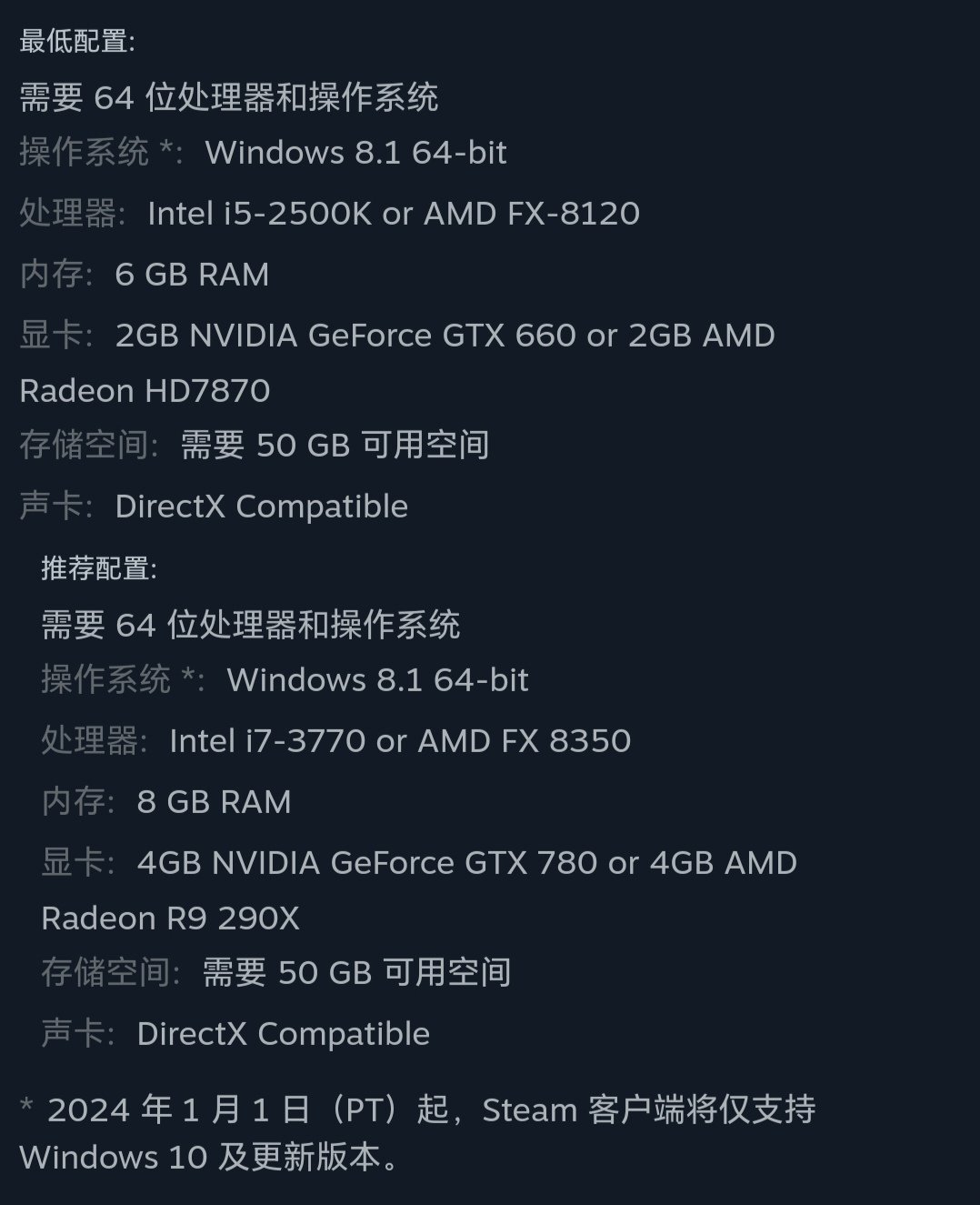Image resolution: width=980 pixels, height=1205 pixels.
Task: Click the Intel i7-3770 or AMD FX 8350 text
Action: click(x=400, y=741)
